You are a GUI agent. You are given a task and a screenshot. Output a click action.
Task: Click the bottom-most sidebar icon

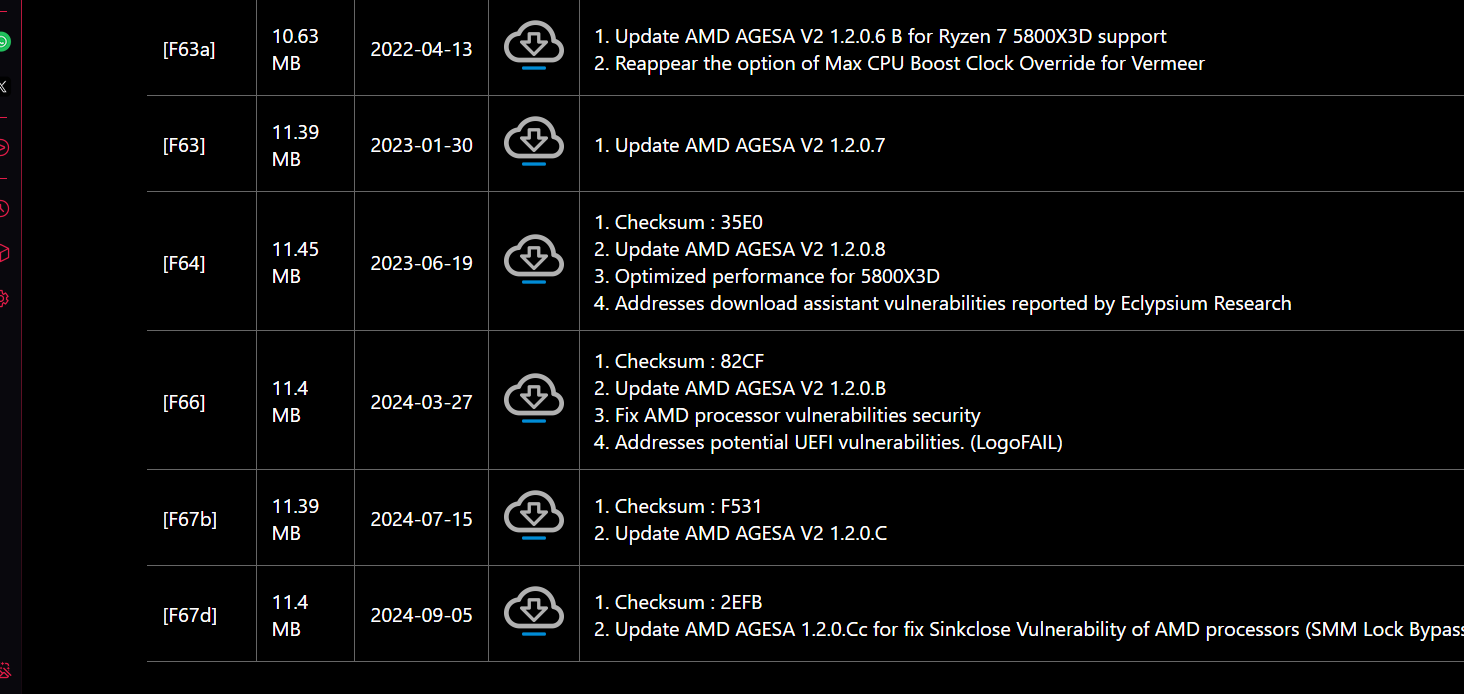[x=4, y=670]
